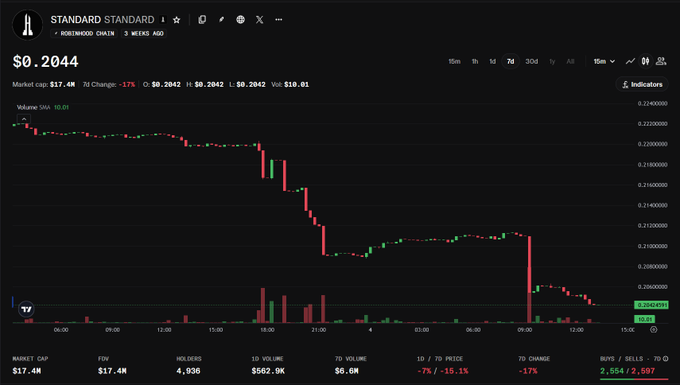Image resolution: width=680 pixels, height=385 pixels.
Task: Click the current price label 0.20424591 on axis
Action: [x=651, y=305]
